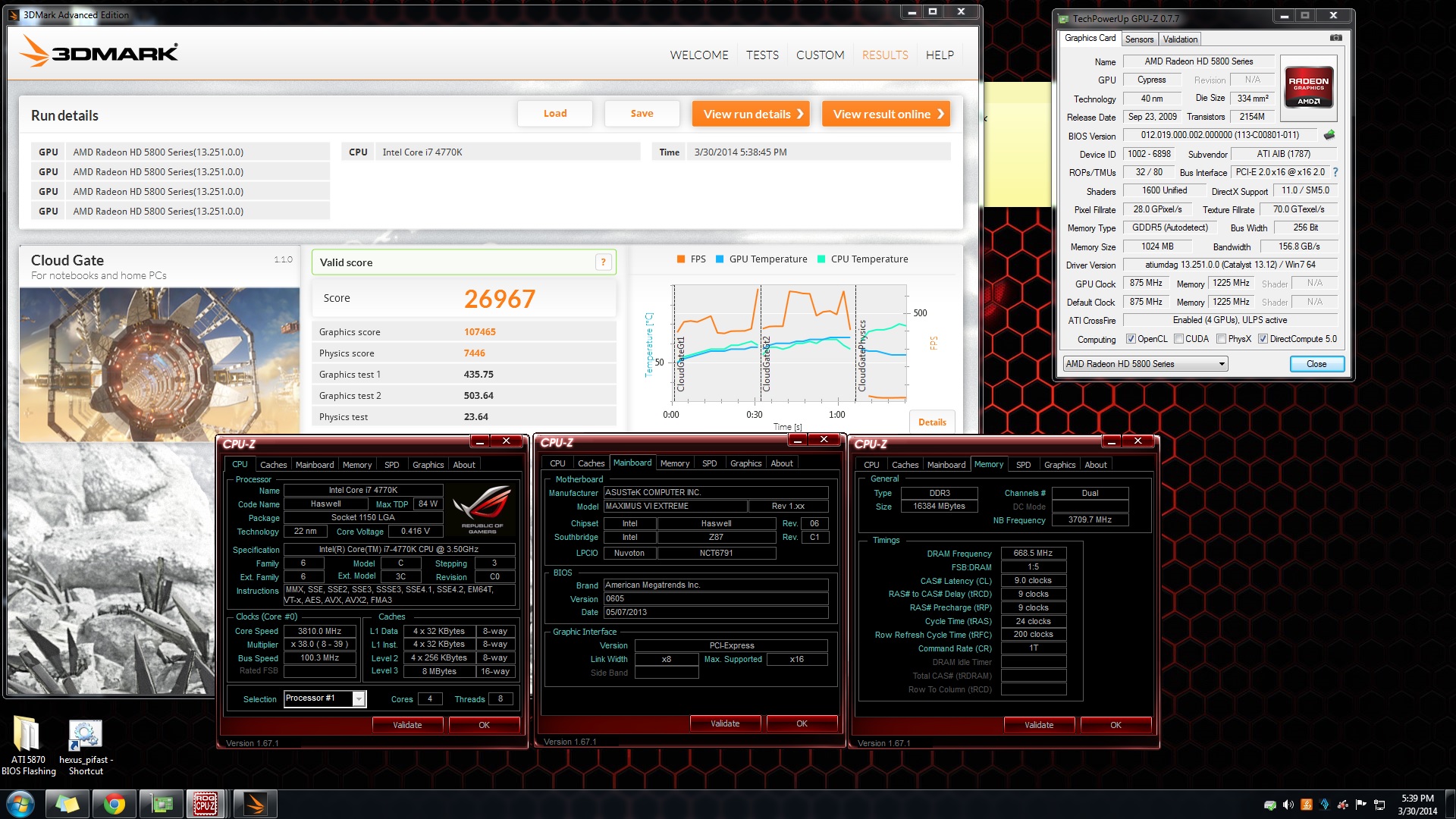Click the 3DMark logo in the header
This screenshot has height=819, width=1456.
[99, 52]
